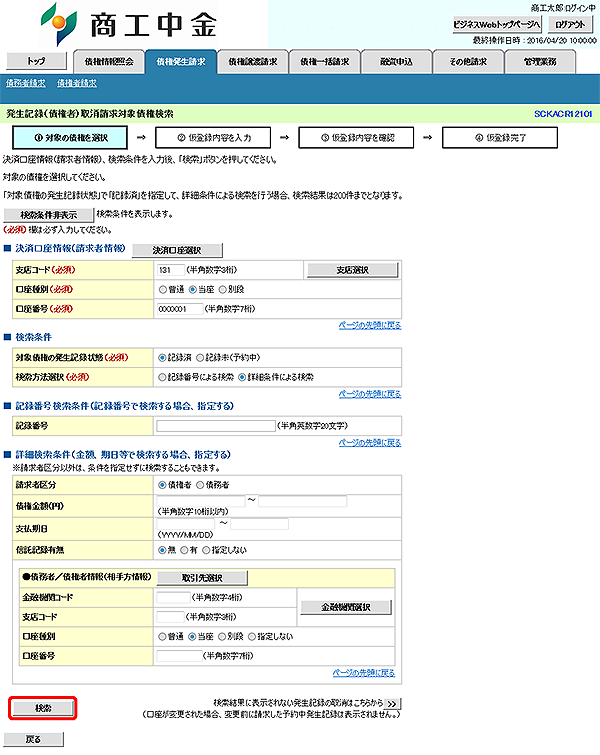Viewport: 600px width, 755px height.
Task: Select 別段 in counterparty 口座種別
Action: click(222, 637)
